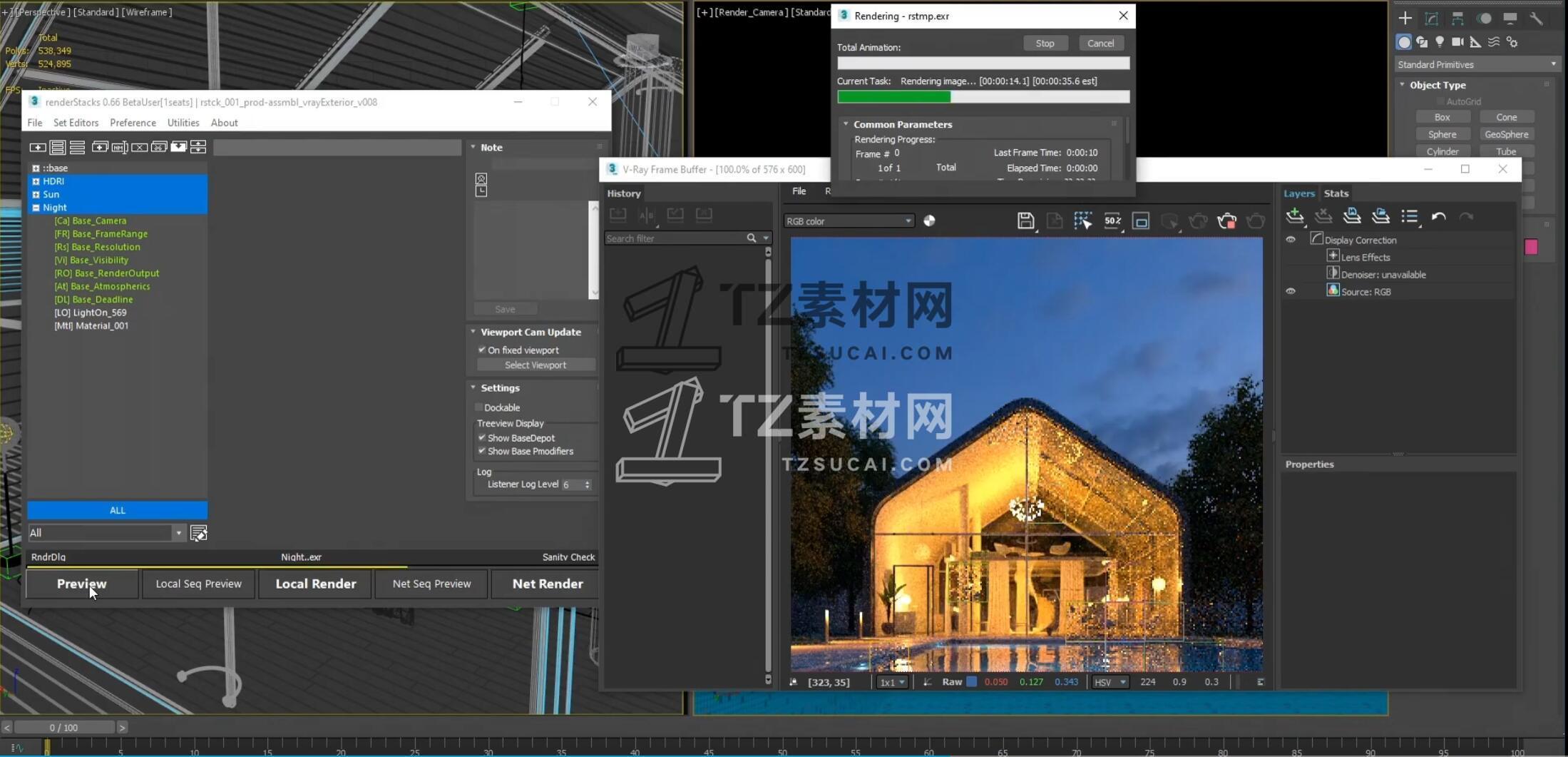Click the V-Ray save image floppy icon
The image size is (1568, 757).
(x=1025, y=221)
